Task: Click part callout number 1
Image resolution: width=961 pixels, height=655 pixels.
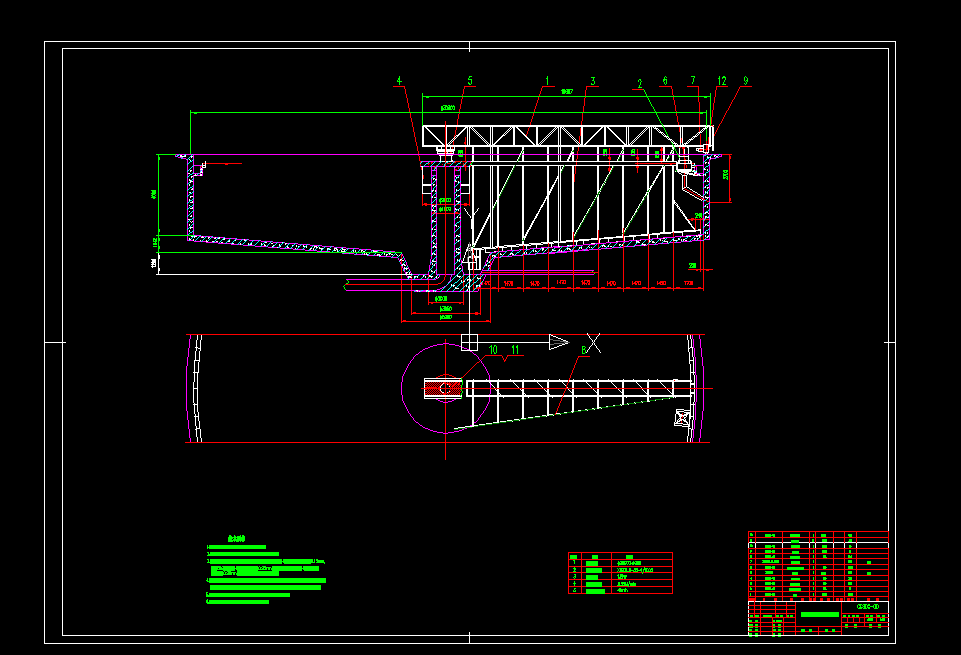Action: pos(547,81)
